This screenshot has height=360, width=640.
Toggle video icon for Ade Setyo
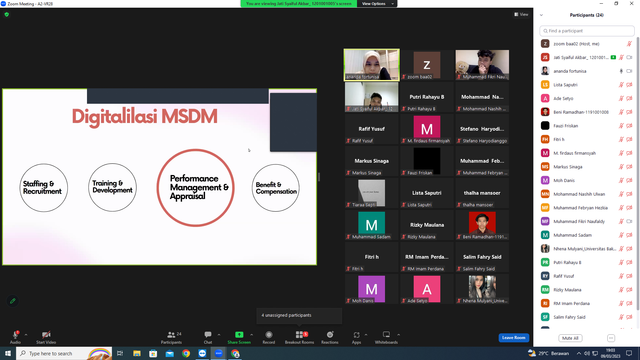pos(629,98)
